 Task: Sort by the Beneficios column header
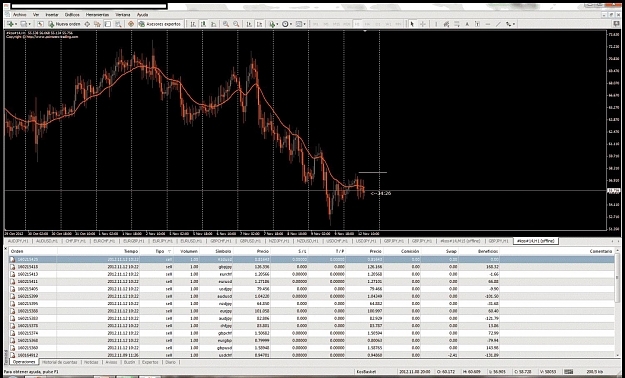480,251
